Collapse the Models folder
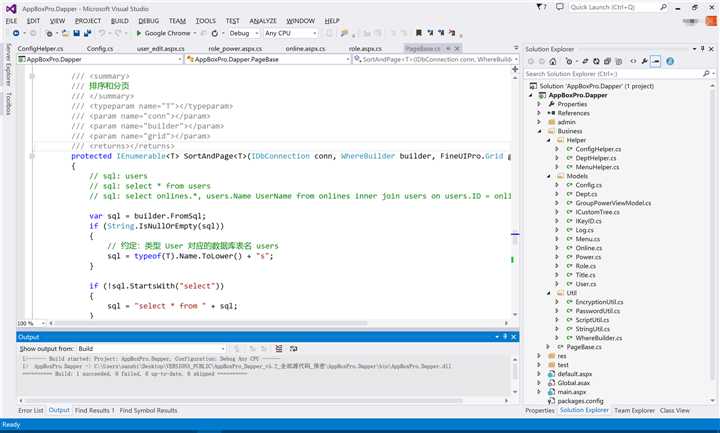Image resolution: width=720 pixels, height=433 pixels. click(549, 176)
